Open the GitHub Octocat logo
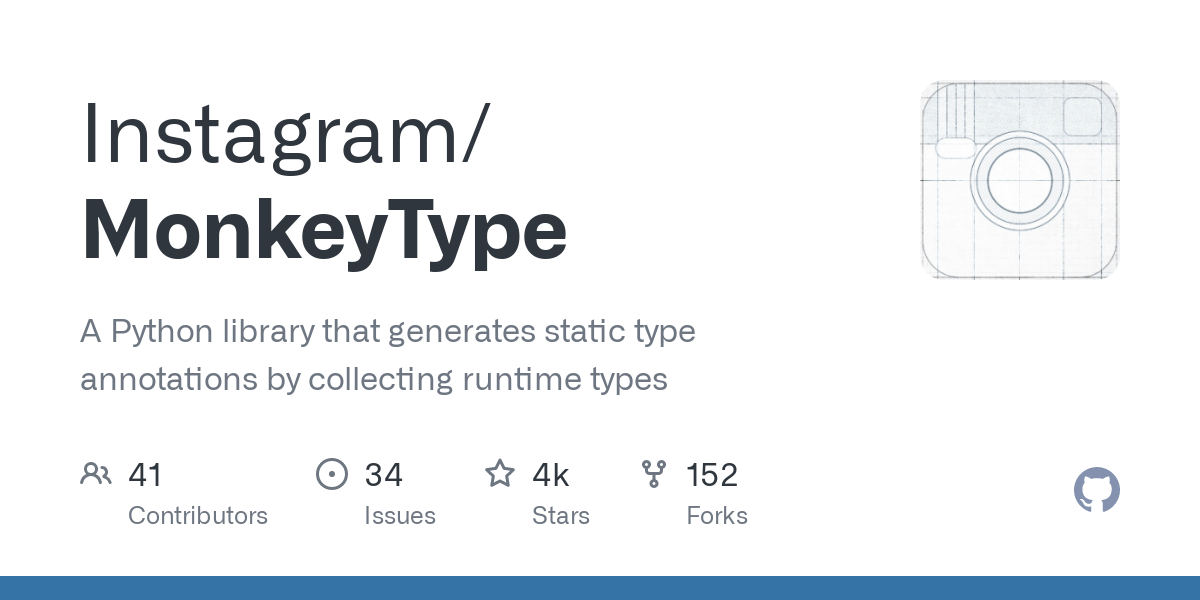 [1097, 491]
